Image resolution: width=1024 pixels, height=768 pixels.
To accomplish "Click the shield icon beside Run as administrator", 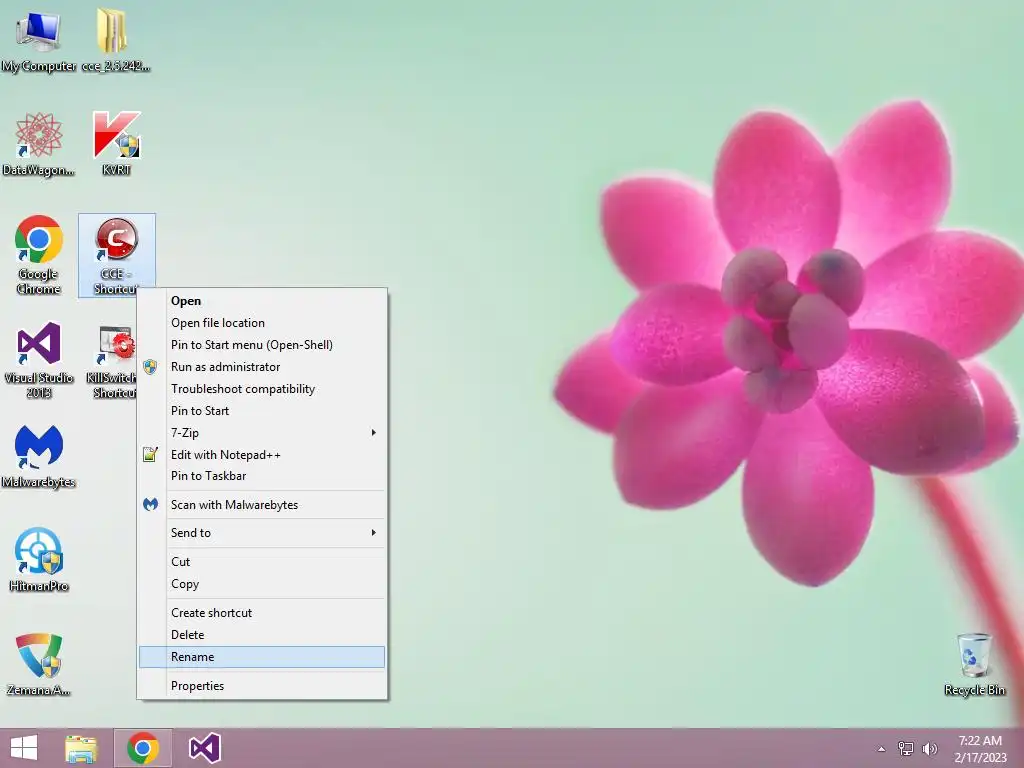I will [150, 367].
